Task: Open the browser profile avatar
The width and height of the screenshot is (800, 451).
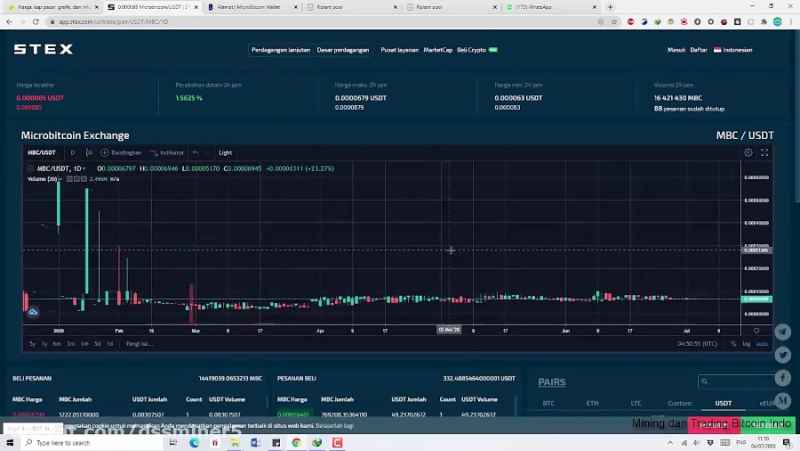Action: click(778, 21)
